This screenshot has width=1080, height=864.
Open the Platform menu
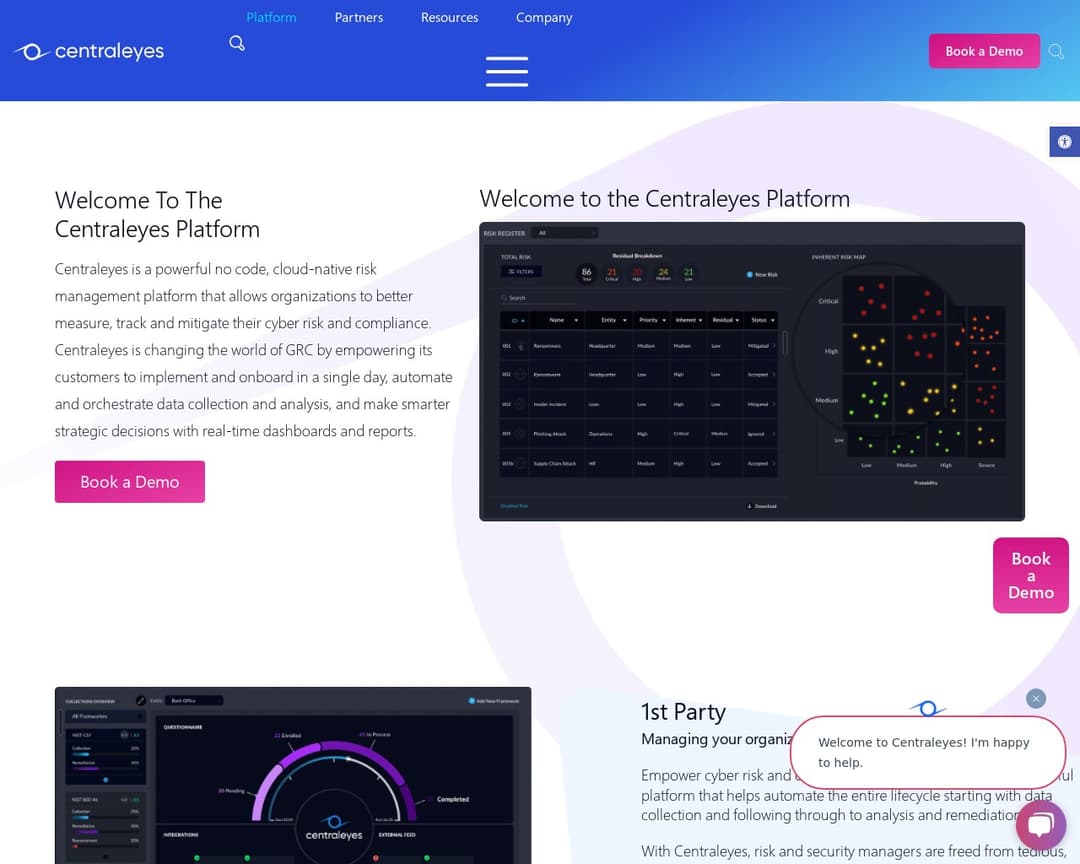point(271,17)
